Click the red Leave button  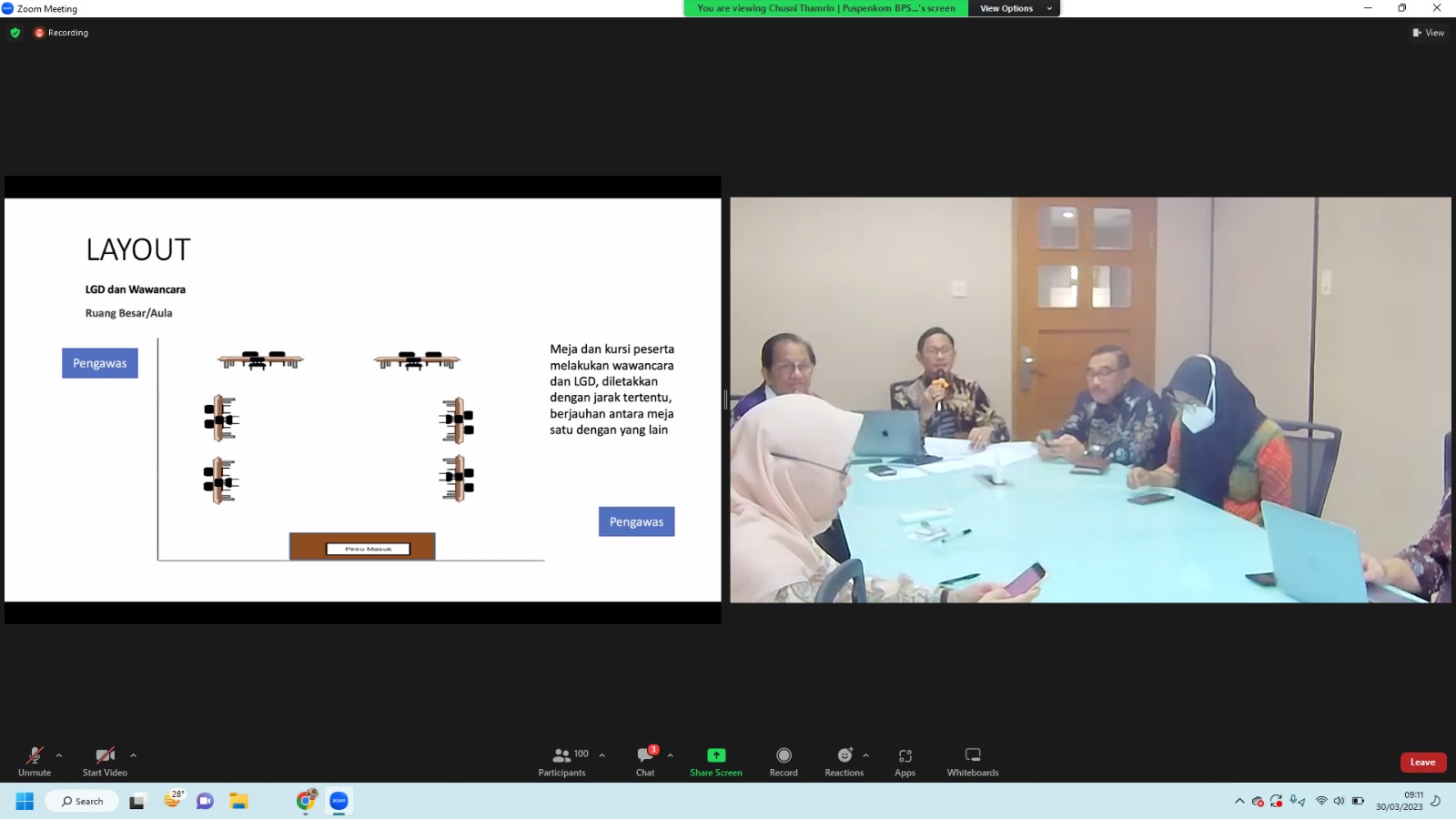tap(1422, 763)
